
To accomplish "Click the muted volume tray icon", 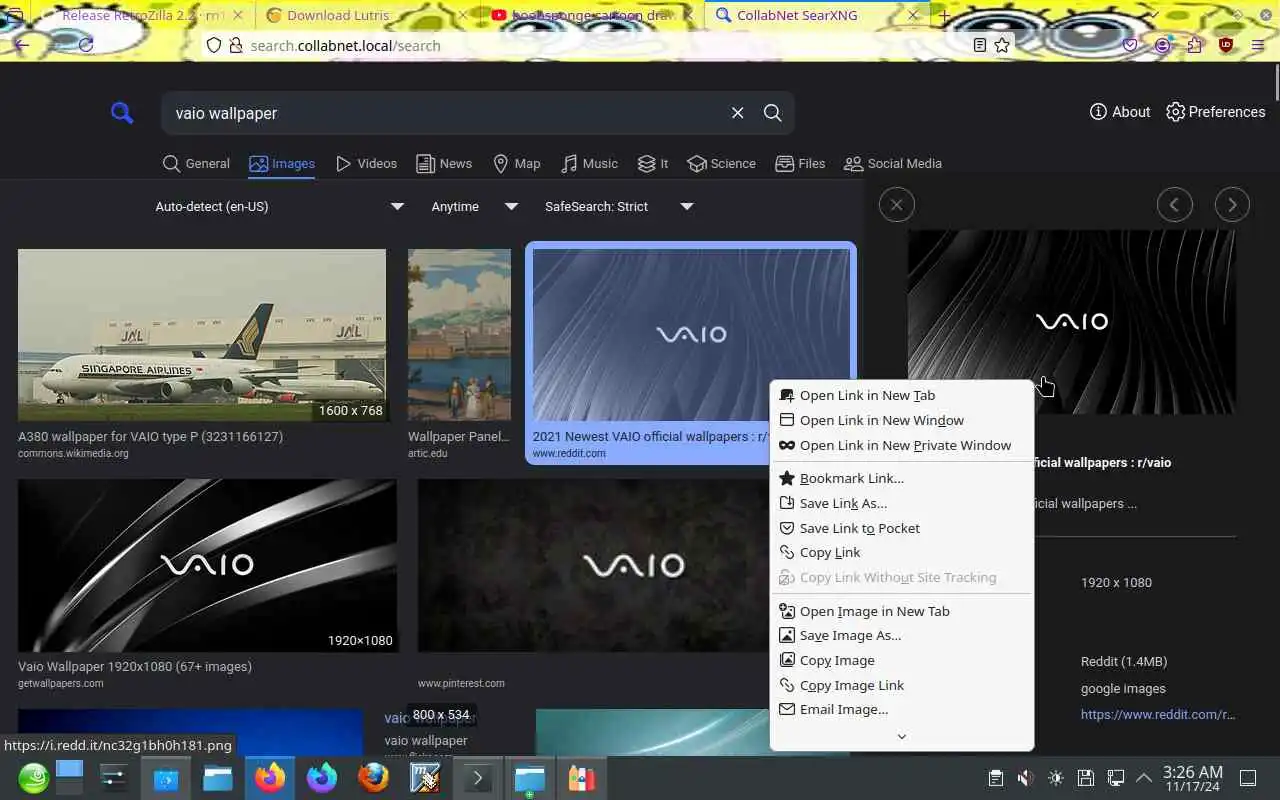I will pos(1025,777).
